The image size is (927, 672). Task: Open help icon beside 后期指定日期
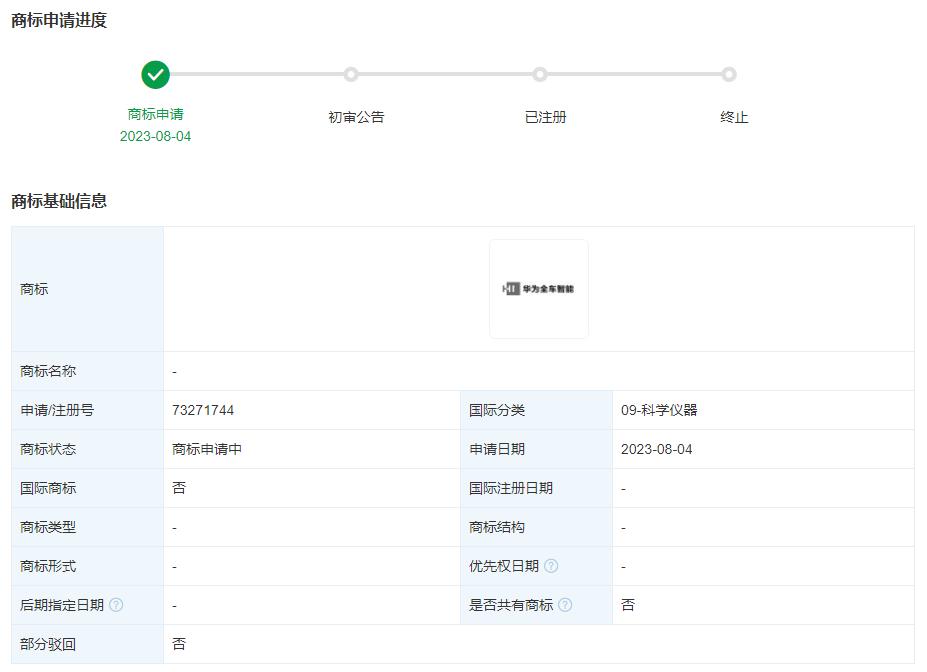(x=116, y=605)
